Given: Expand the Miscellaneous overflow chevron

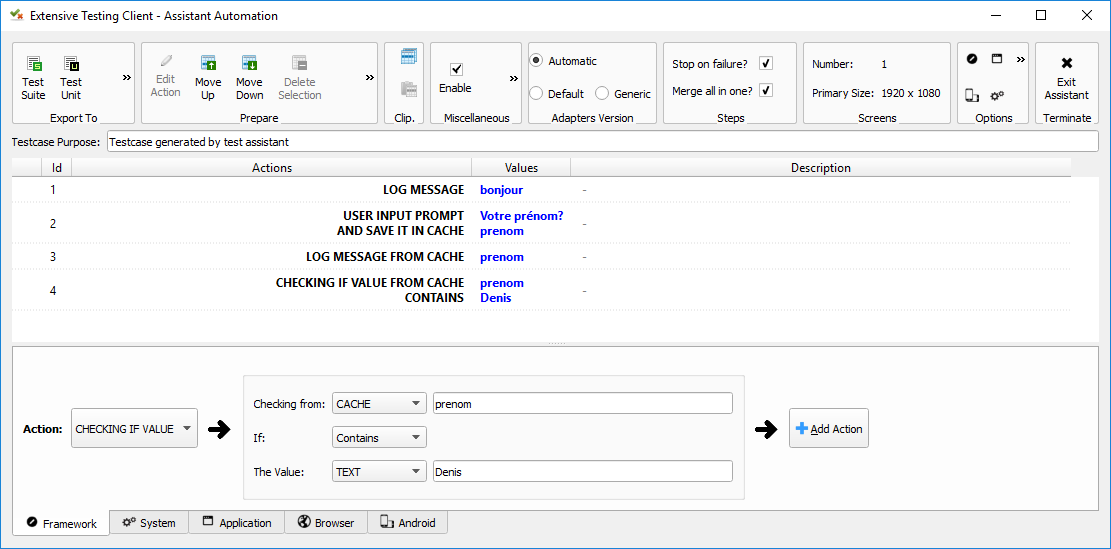Looking at the screenshot, I should (x=514, y=78).
